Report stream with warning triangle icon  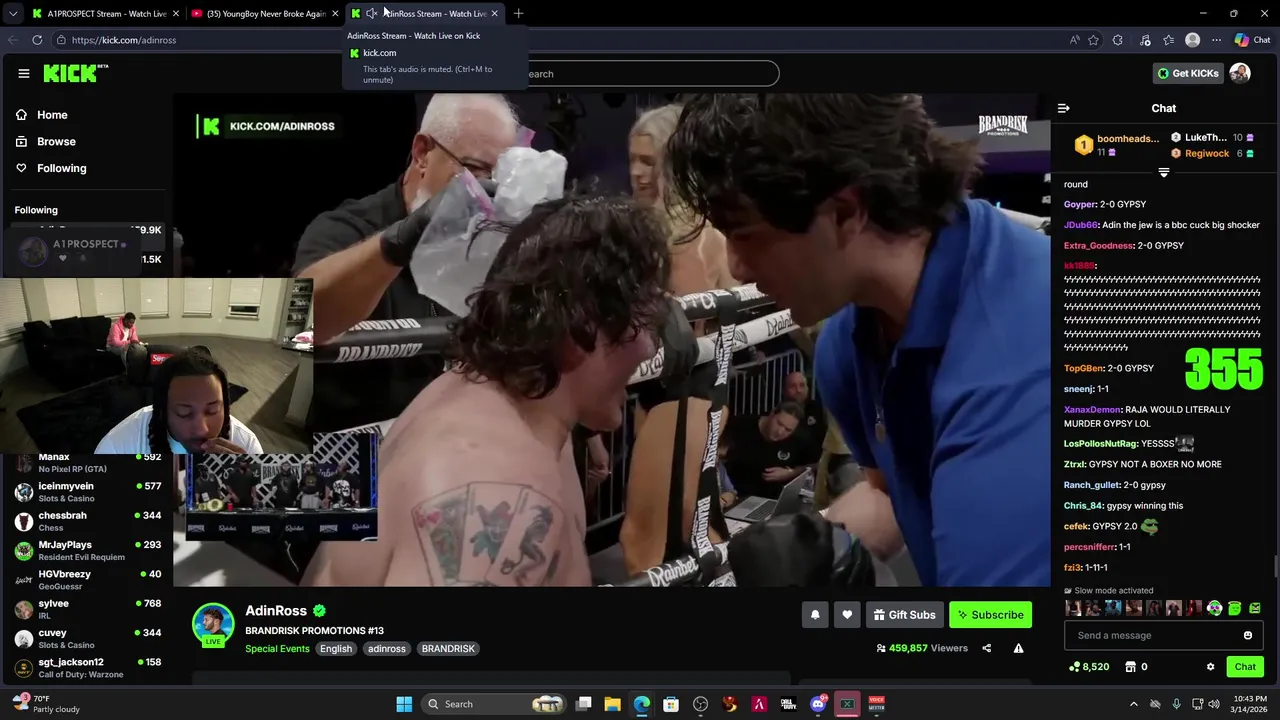(x=1018, y=648)
